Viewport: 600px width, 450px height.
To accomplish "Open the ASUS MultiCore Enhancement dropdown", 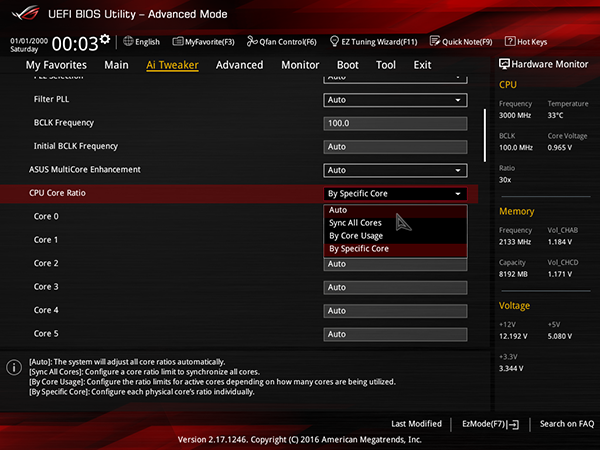I will pos(395,170).
